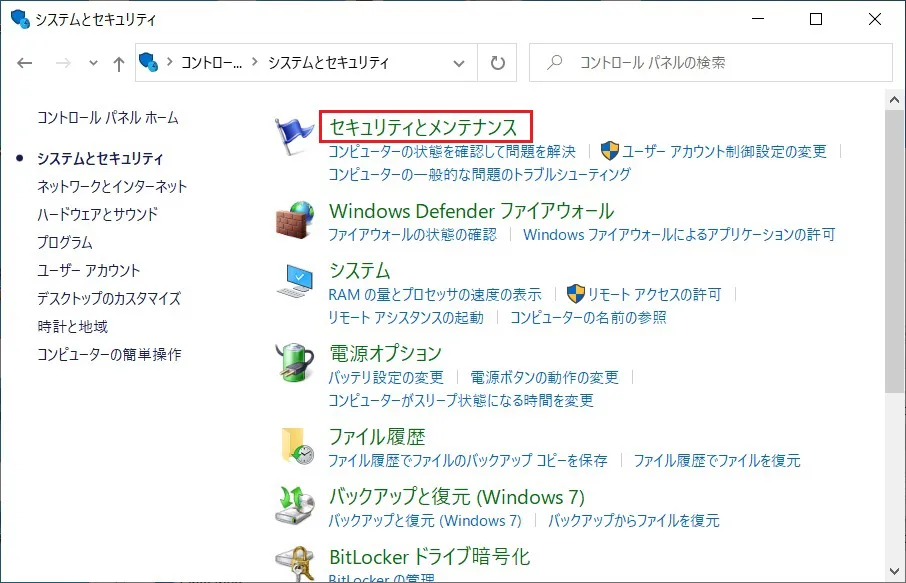This screenshot has height=583, width=906.
Task: Refresh the control panel view
Action: (497, 62)
